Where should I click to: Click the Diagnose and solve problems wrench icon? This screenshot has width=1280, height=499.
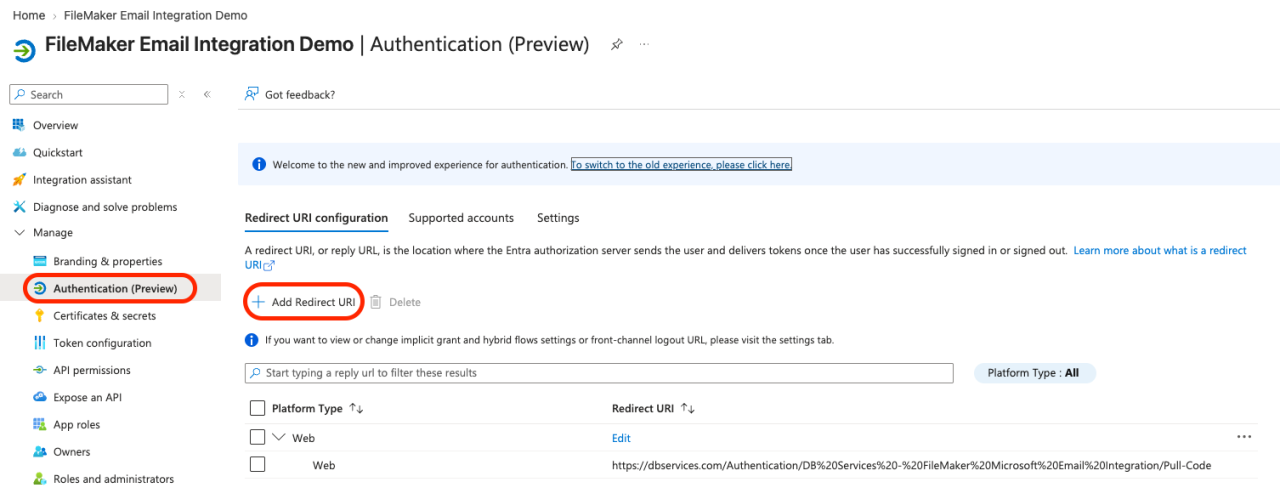point(18,207)
